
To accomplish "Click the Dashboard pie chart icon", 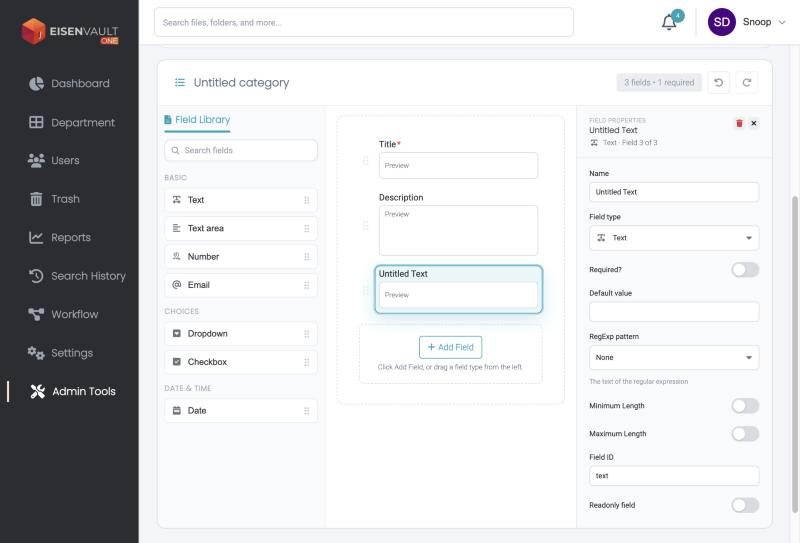I will [36, 84].
